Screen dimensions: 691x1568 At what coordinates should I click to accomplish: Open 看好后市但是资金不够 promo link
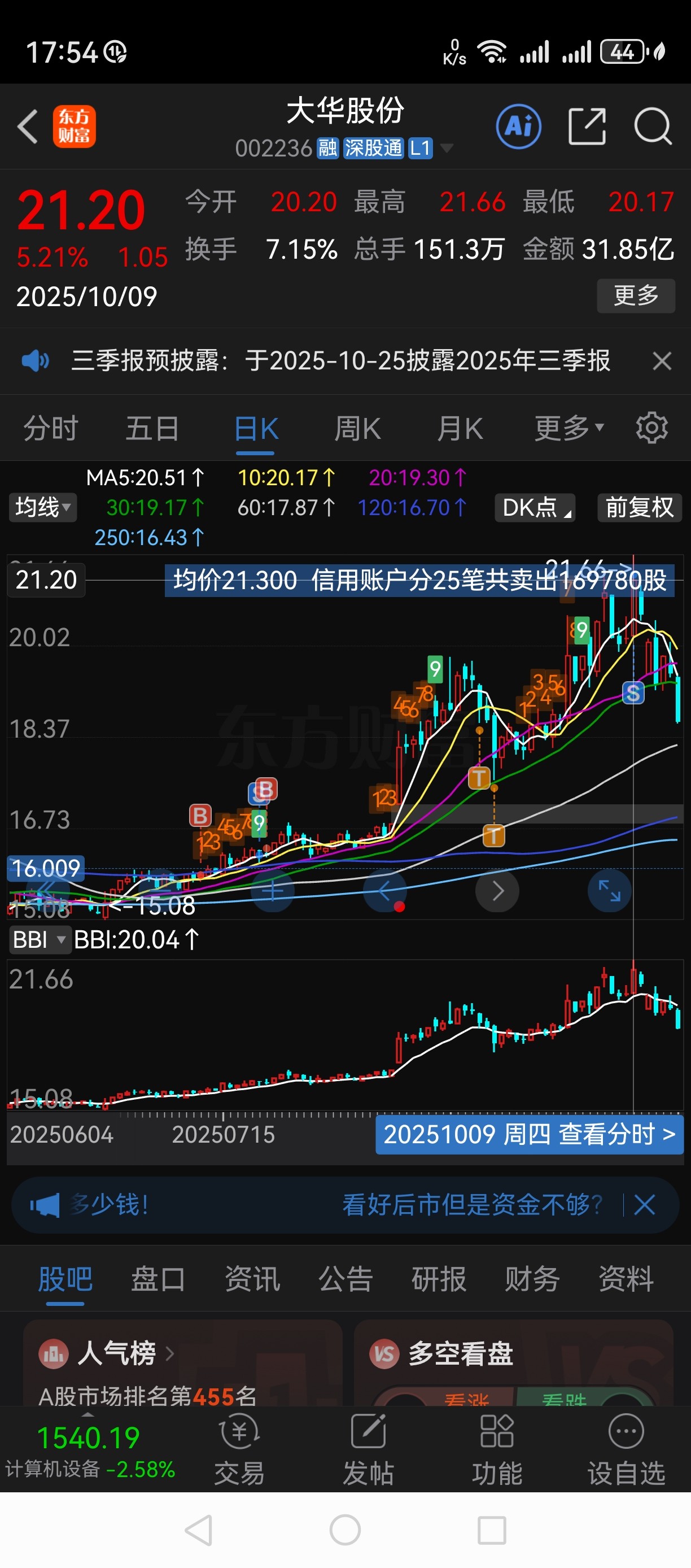[472, 1205]
